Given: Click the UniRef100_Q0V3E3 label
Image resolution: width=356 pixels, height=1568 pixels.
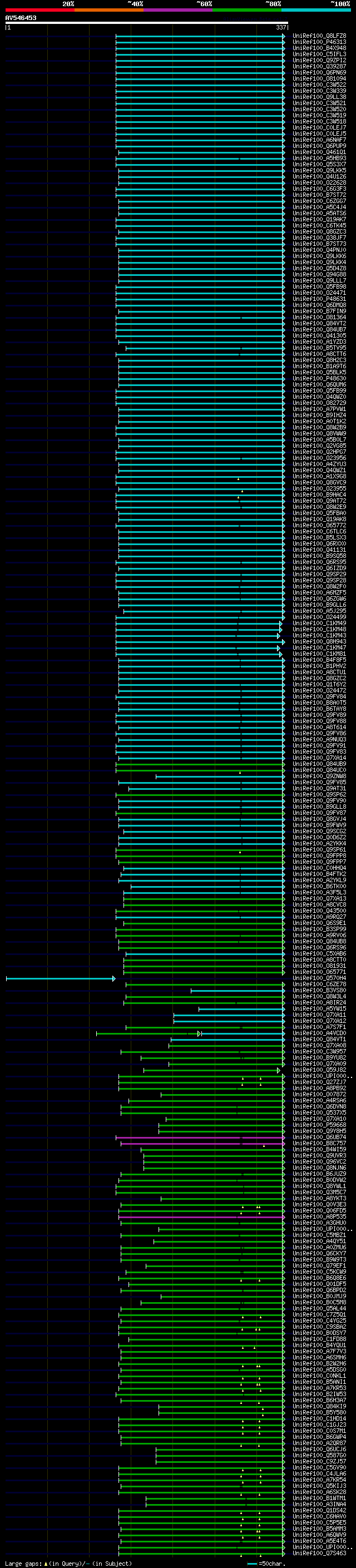Looking at the screenshot, I should pyautogui.click(x=319, y=1205).
